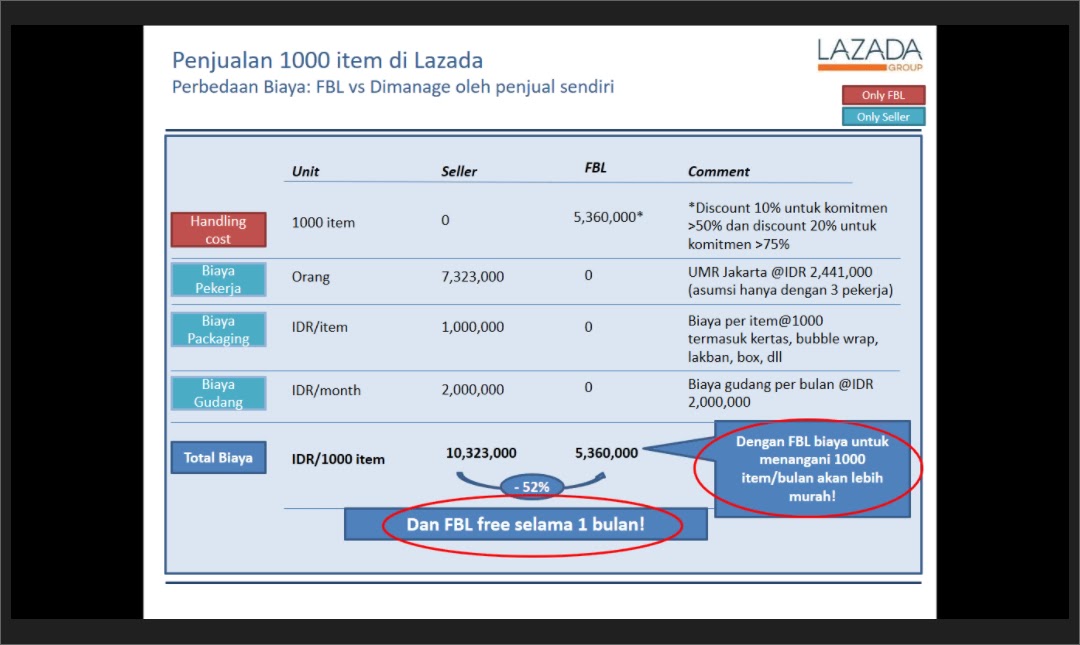Click the '*Discount 10% untuk komitmen' comment

787,226
